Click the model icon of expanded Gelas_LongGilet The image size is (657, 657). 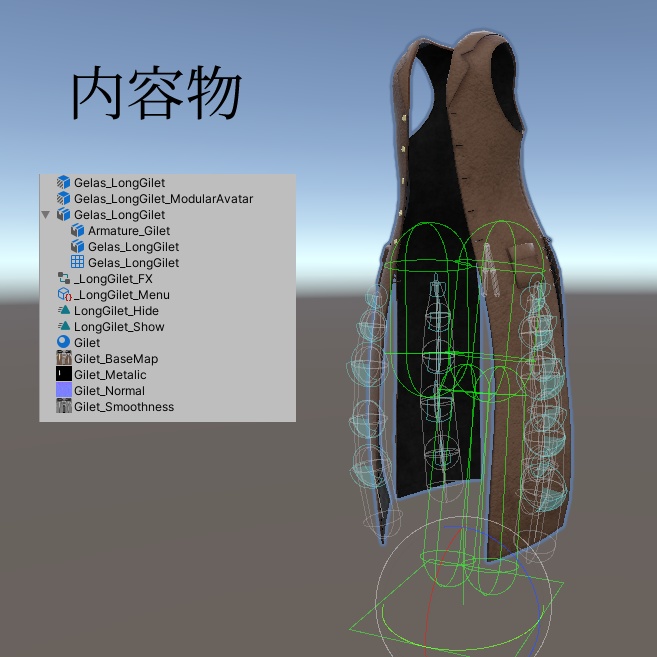(x=63, y=214)
